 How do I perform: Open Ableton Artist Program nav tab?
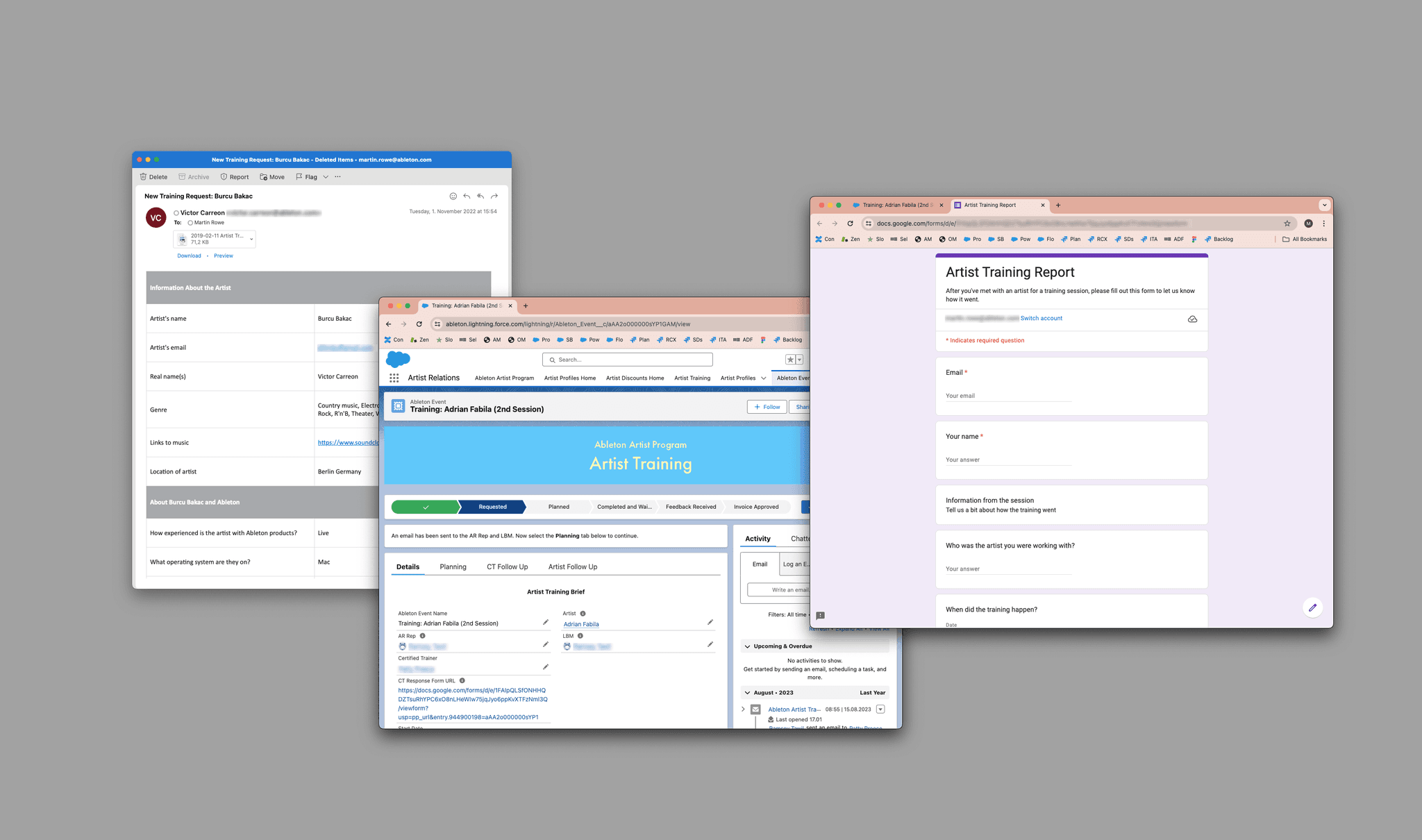coord(504,378)
